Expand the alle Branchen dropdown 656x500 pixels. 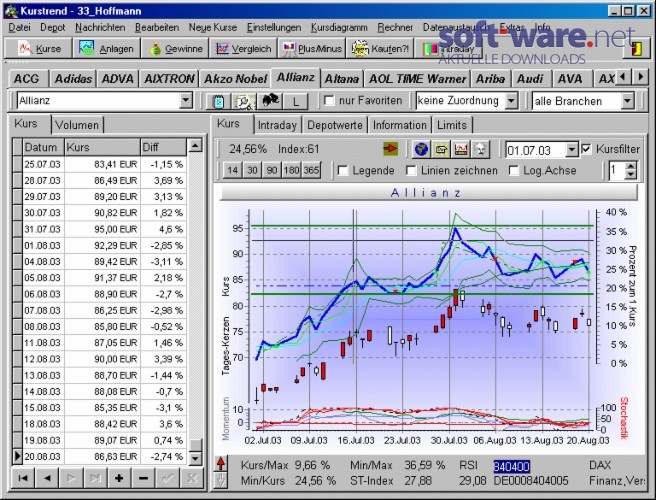point(627,100)
